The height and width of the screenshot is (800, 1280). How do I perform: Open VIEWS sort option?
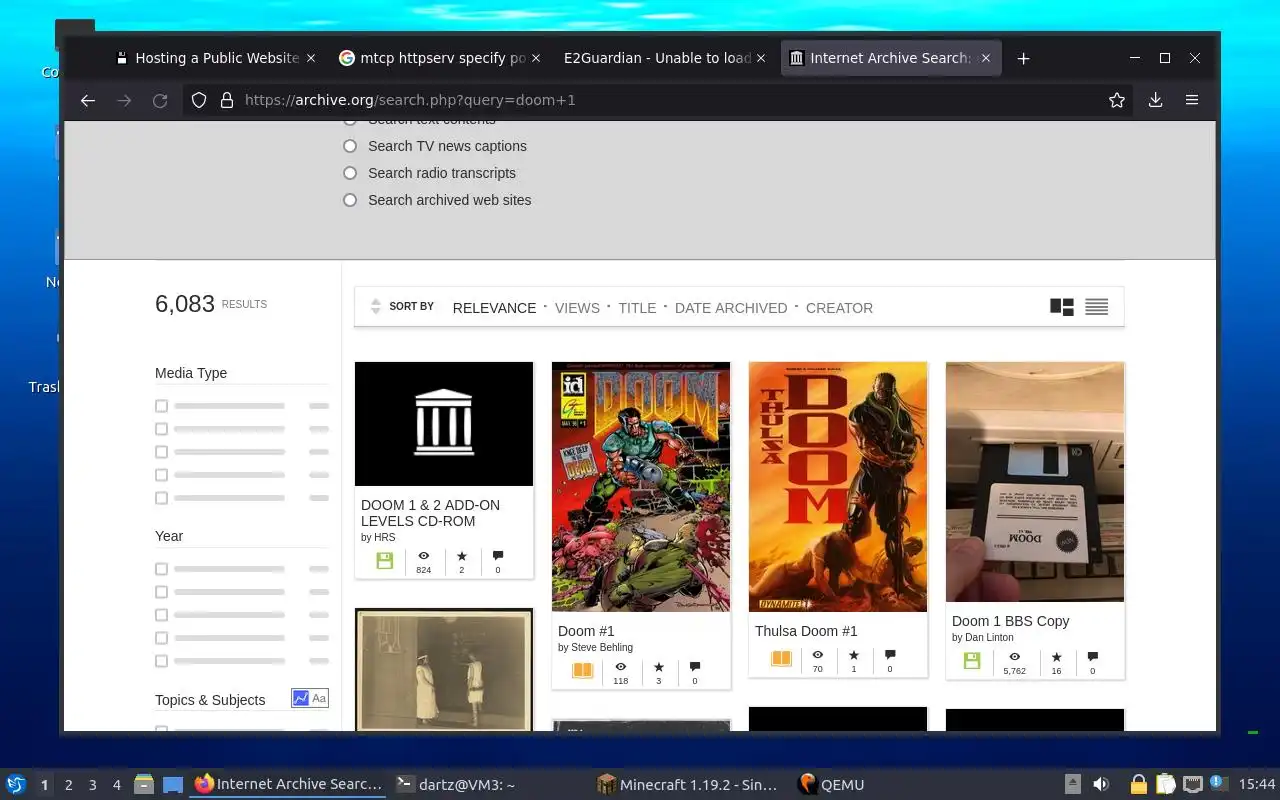(577, 308)
